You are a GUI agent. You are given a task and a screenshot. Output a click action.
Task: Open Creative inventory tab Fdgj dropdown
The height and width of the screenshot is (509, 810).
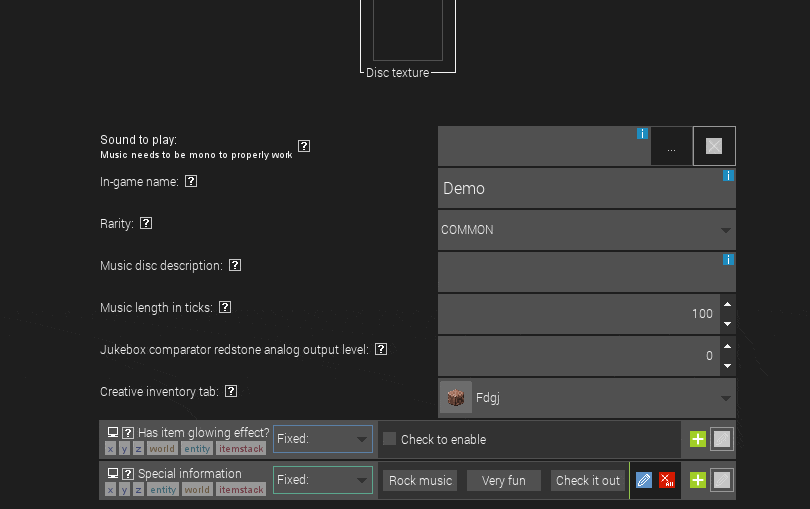[x=587, y=397]
